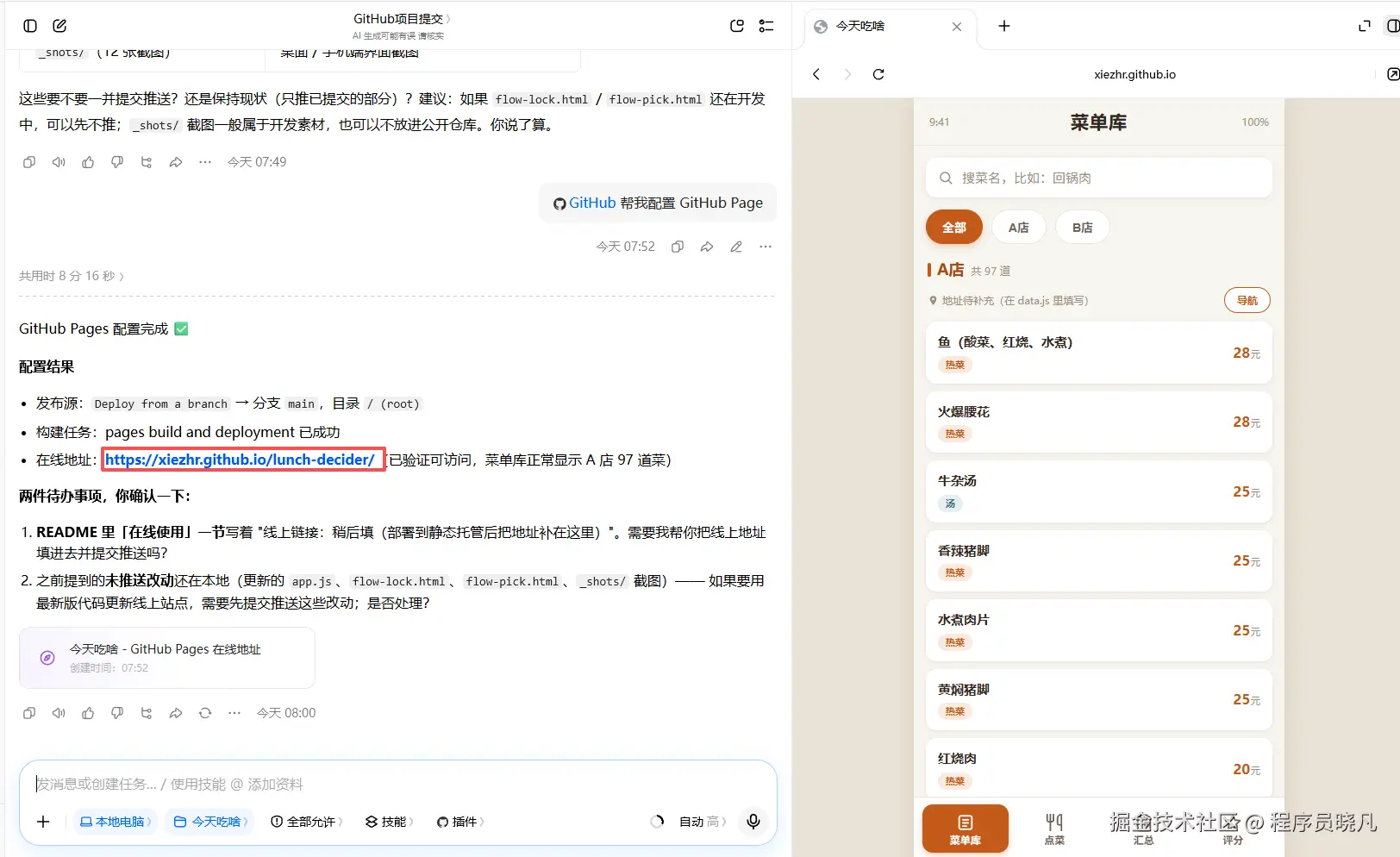Branch the conversation from the 08:00 reply
The width and height of the screenshot is (1400, 857).
point(147,713)
